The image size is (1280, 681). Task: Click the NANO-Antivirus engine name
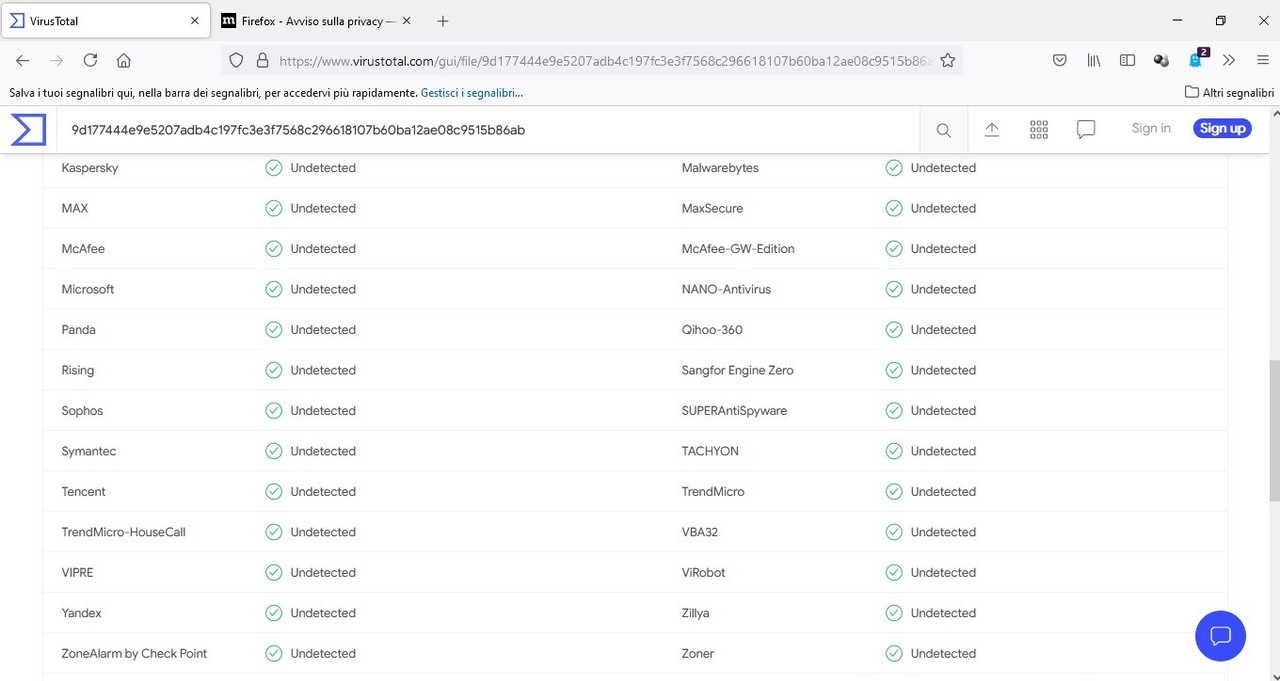click(x=726, y=289)
